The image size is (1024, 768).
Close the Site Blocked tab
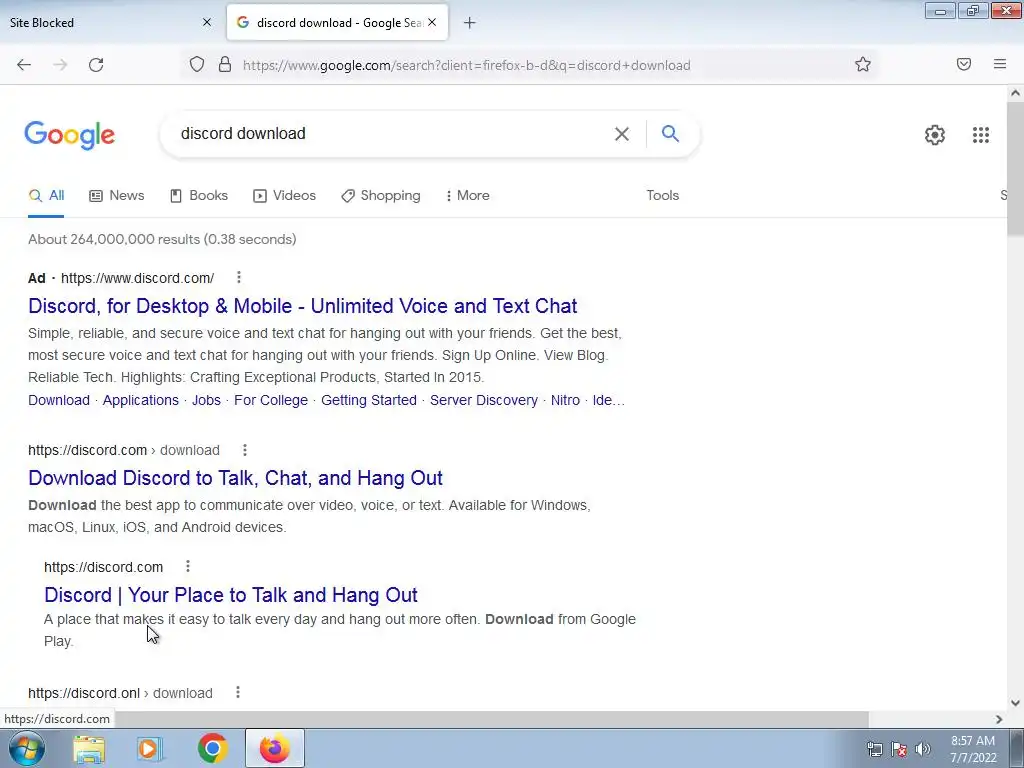207,22
